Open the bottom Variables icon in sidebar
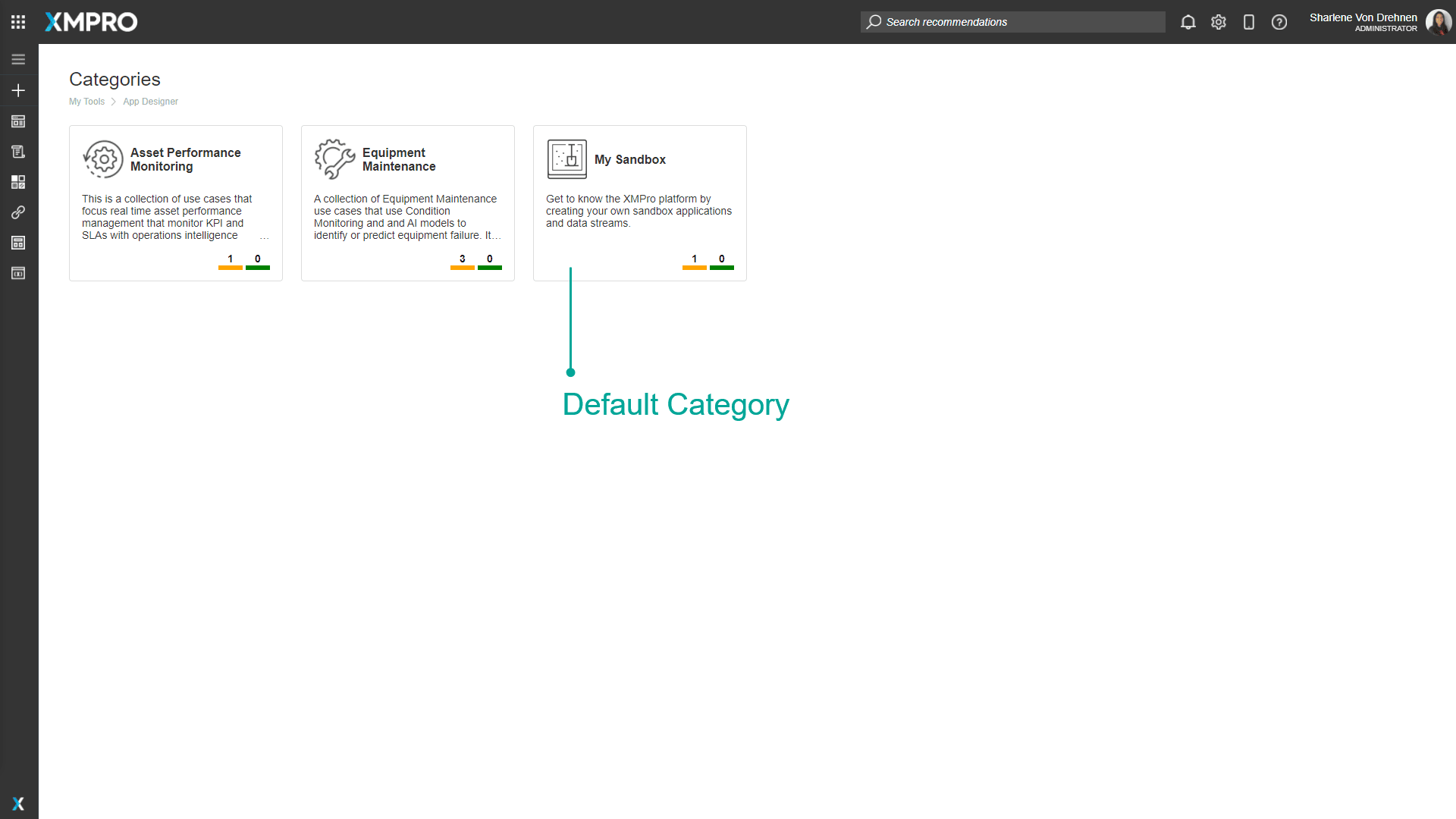This screenshot has height=819, width=1456. pos(18,273)
